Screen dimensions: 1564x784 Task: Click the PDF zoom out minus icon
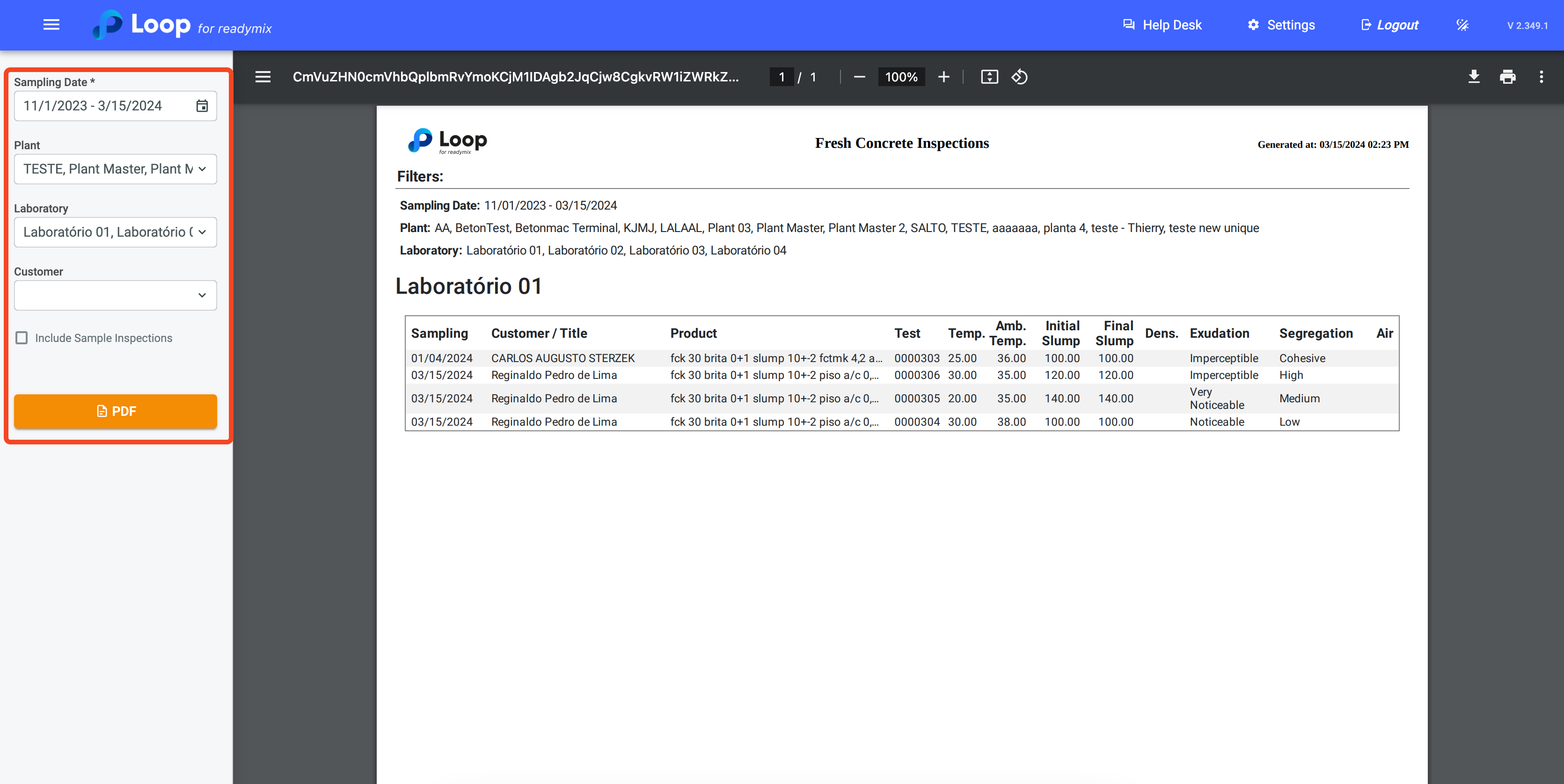tap(859, 77)
